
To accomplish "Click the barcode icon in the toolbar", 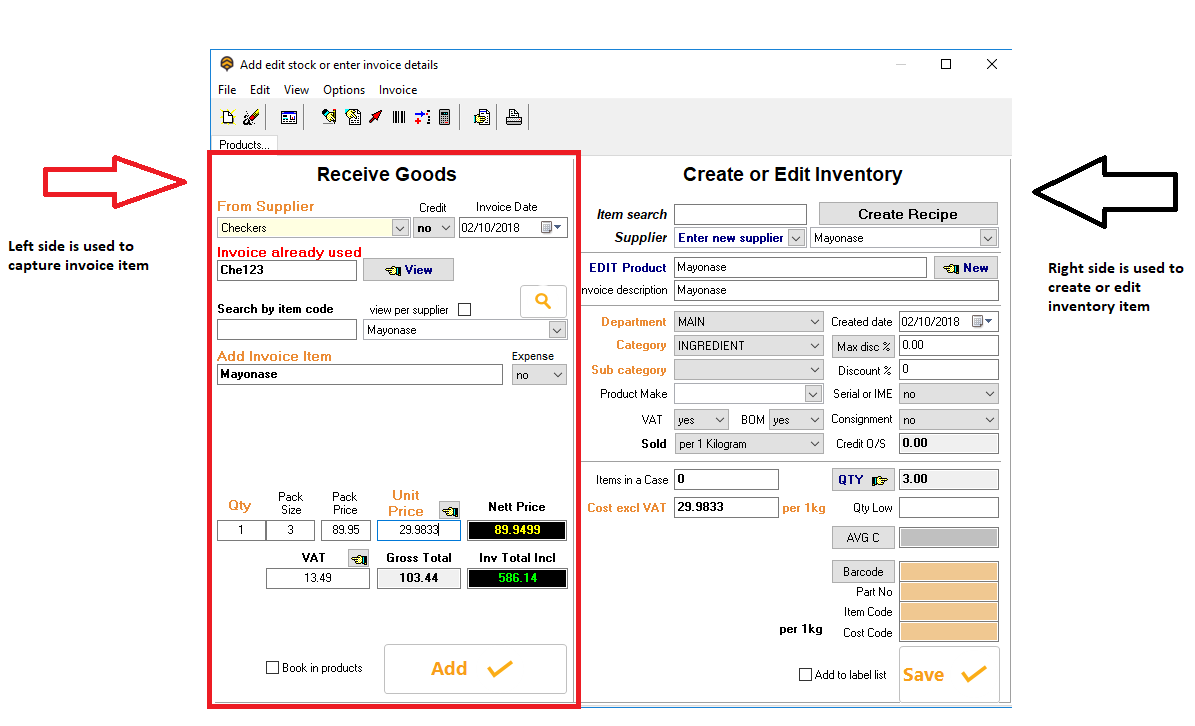I will tap(398, 117).
